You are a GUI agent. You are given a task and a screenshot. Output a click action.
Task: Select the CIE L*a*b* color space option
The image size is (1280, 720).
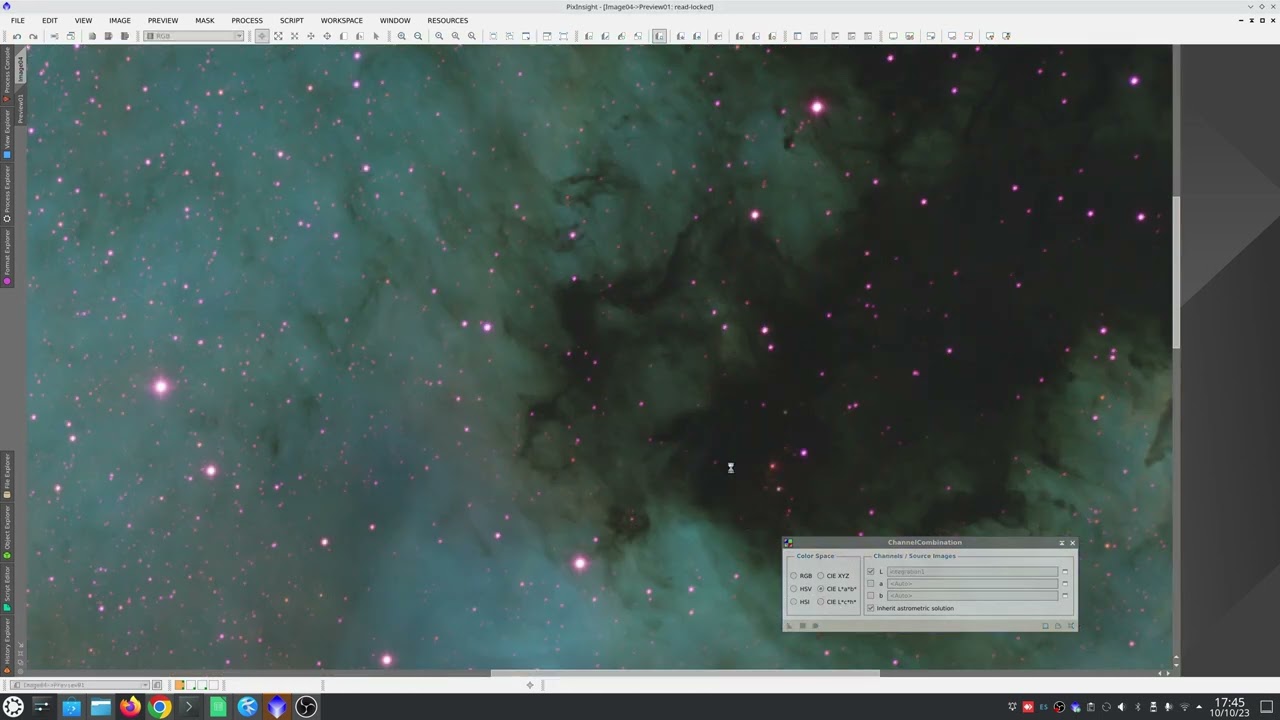(x=820, y=589)
